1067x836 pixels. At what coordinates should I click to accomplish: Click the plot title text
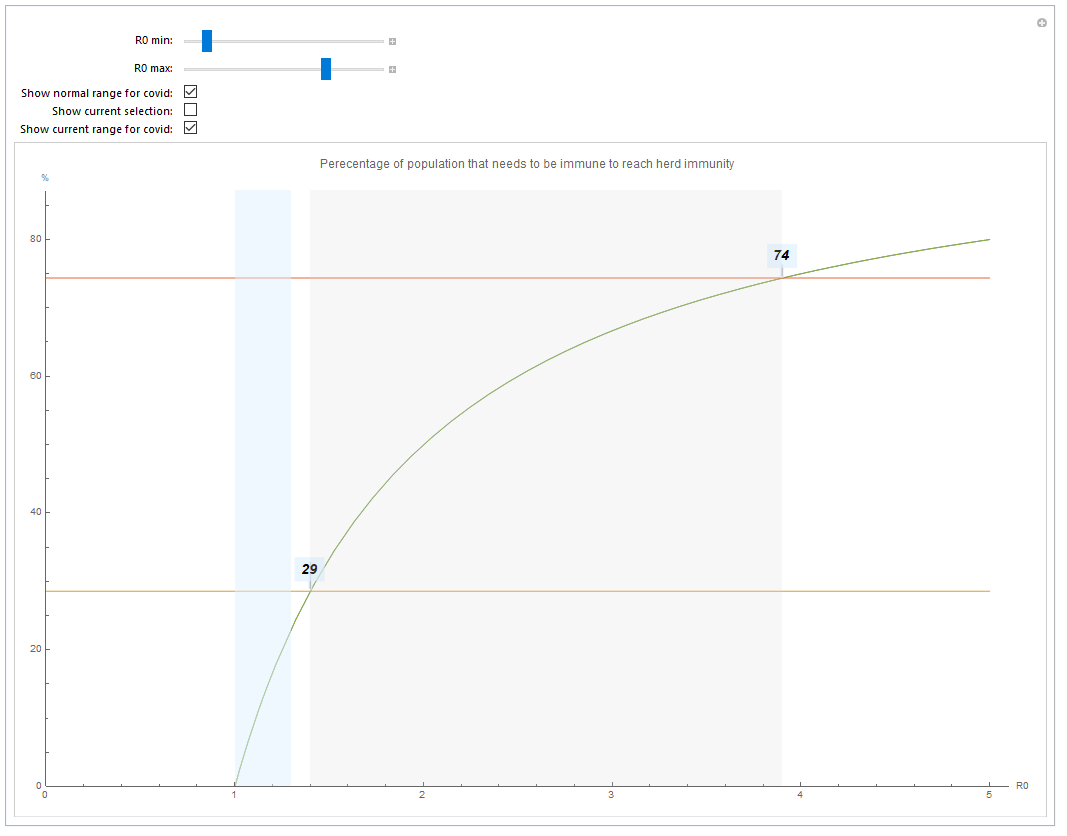coord(527,164)
